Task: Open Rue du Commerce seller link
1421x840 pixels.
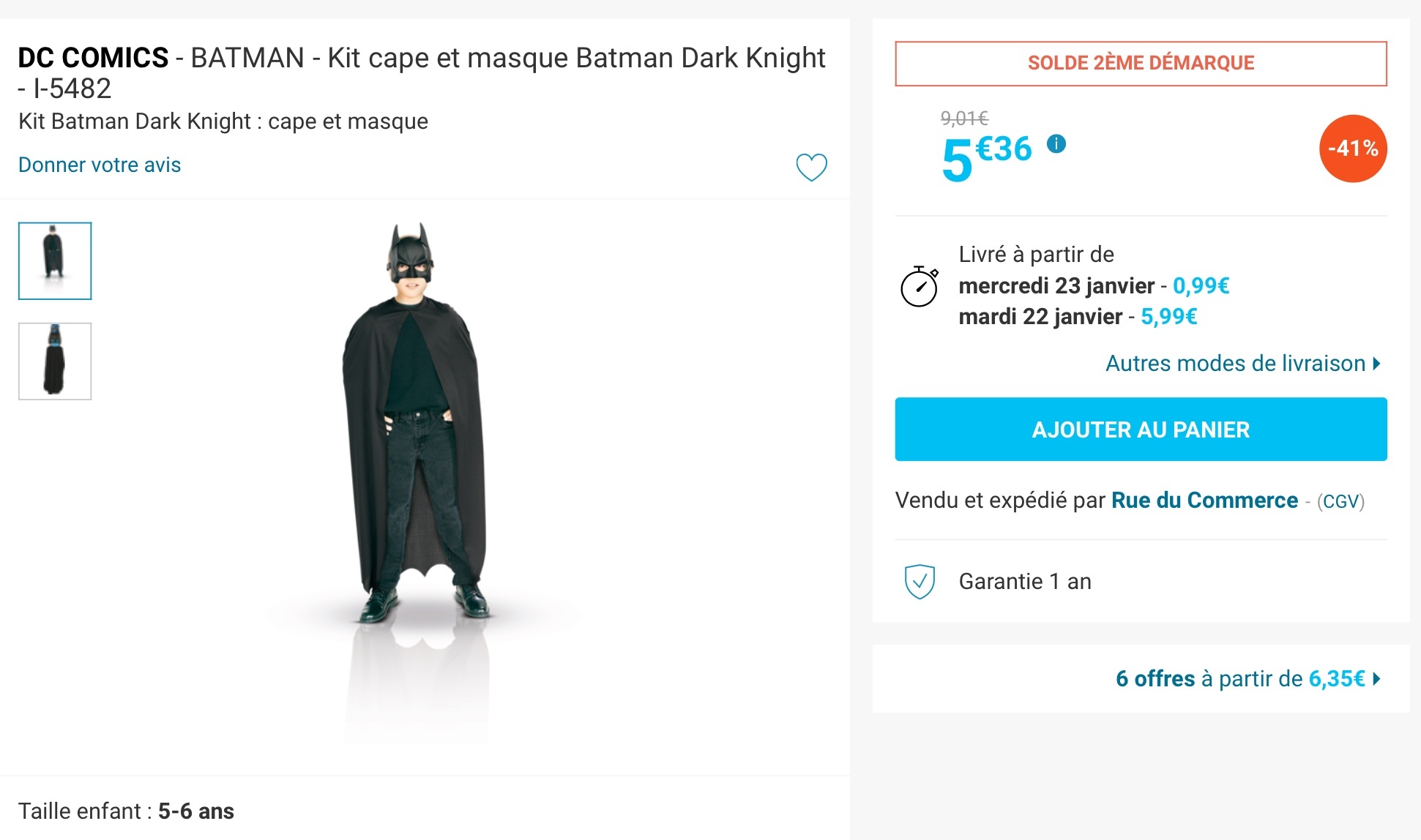Action: [x=1204, y=500]
